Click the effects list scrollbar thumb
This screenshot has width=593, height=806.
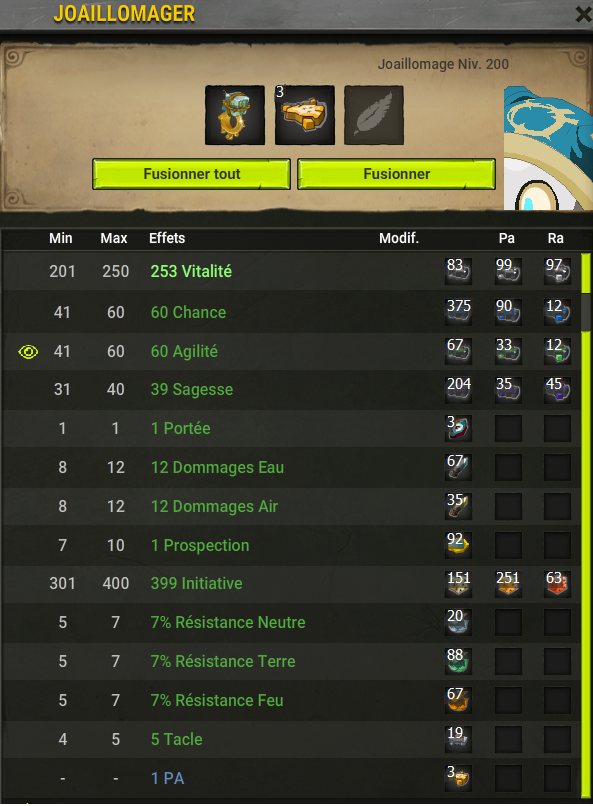point(586,312)
